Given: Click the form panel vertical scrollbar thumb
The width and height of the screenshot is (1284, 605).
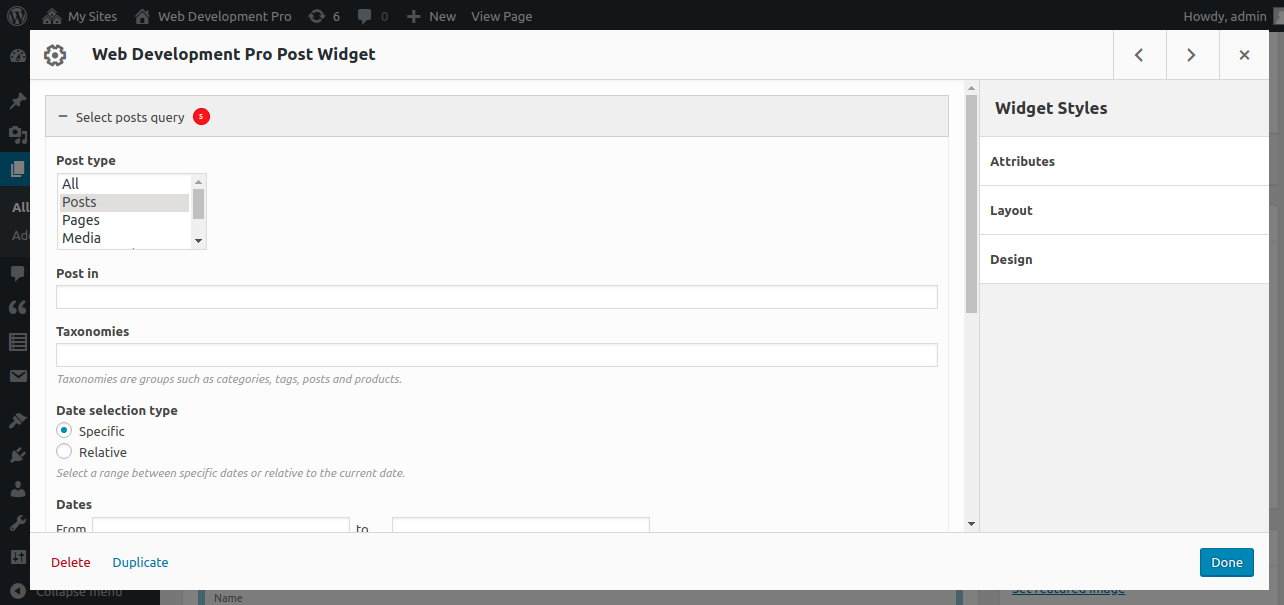Looking at the screenshot, I should 971,204.
